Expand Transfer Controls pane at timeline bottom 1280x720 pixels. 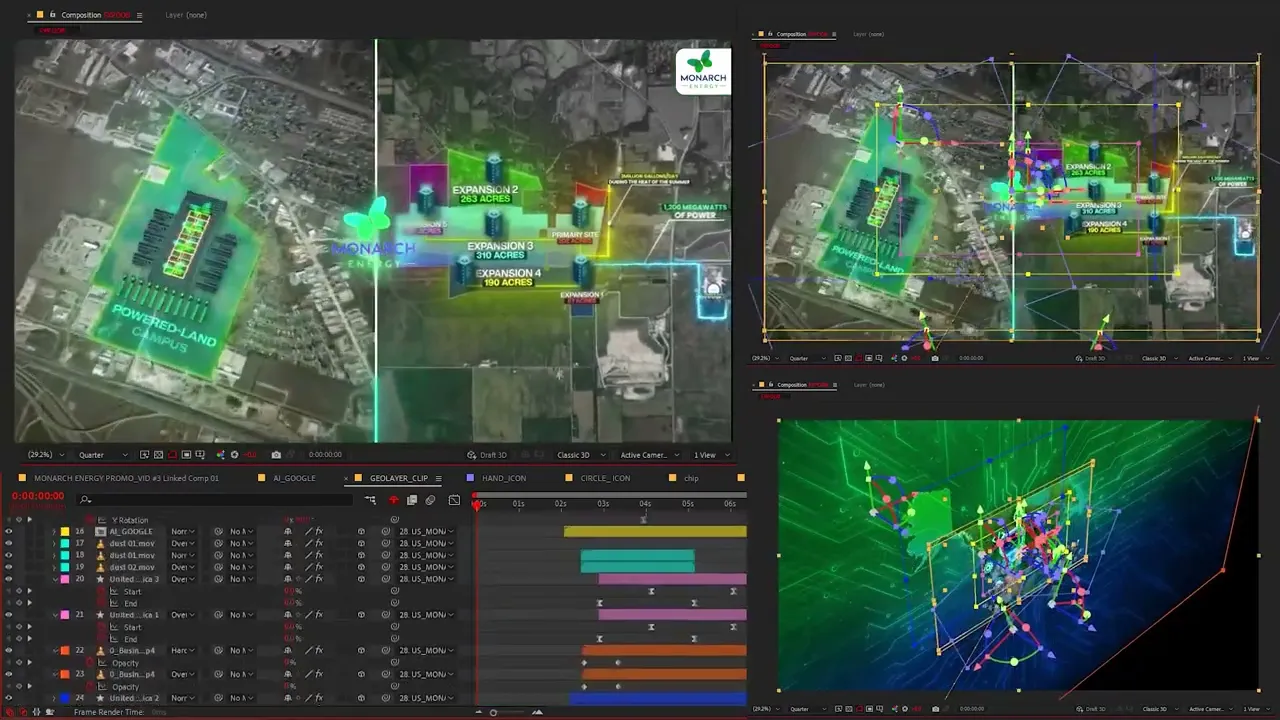tap(24, 712)
